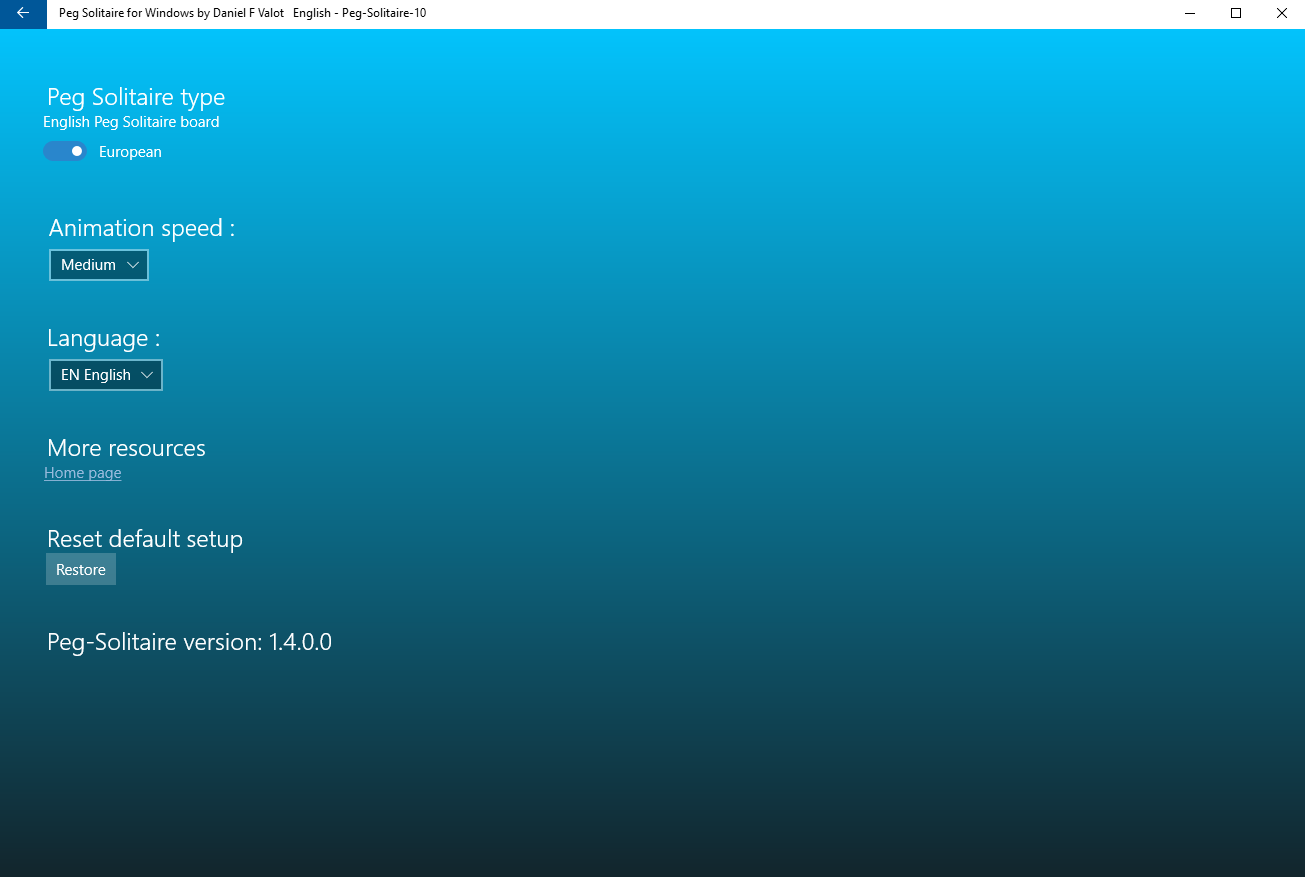Click the window title text
1305x877 pixels.
243,14
